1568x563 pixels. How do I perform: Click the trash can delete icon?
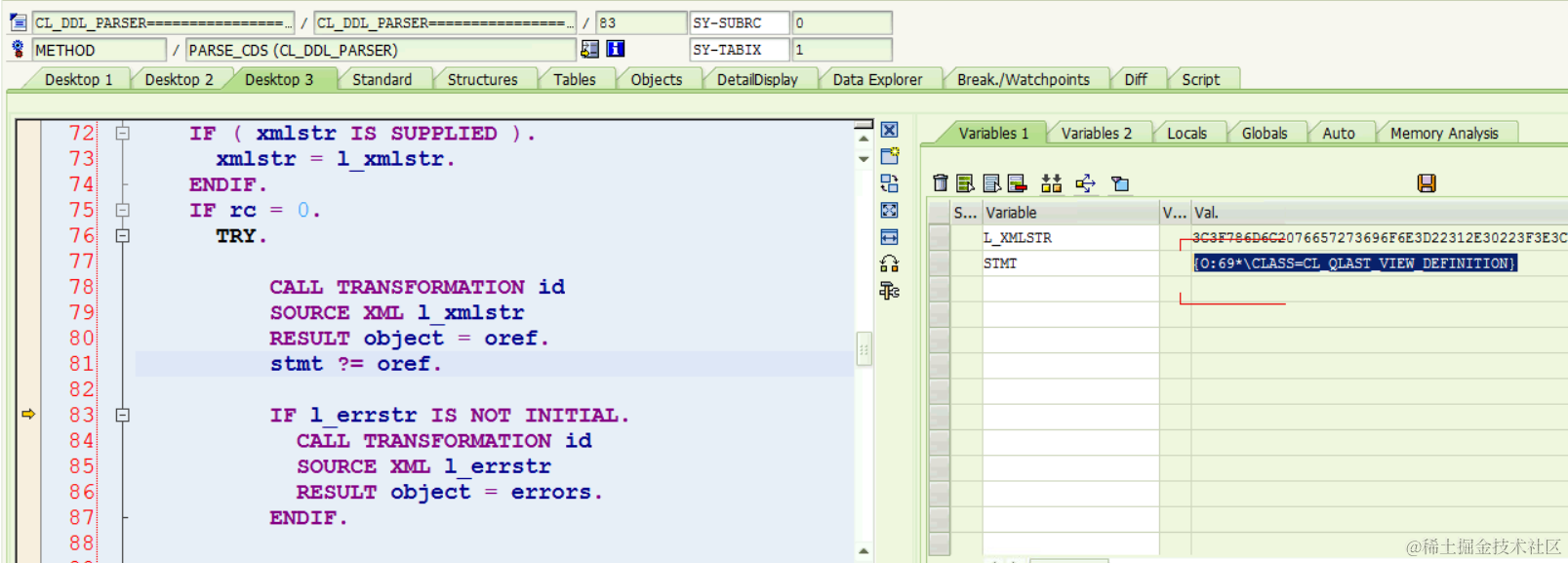pyautogui.click(x=940, y=182)
